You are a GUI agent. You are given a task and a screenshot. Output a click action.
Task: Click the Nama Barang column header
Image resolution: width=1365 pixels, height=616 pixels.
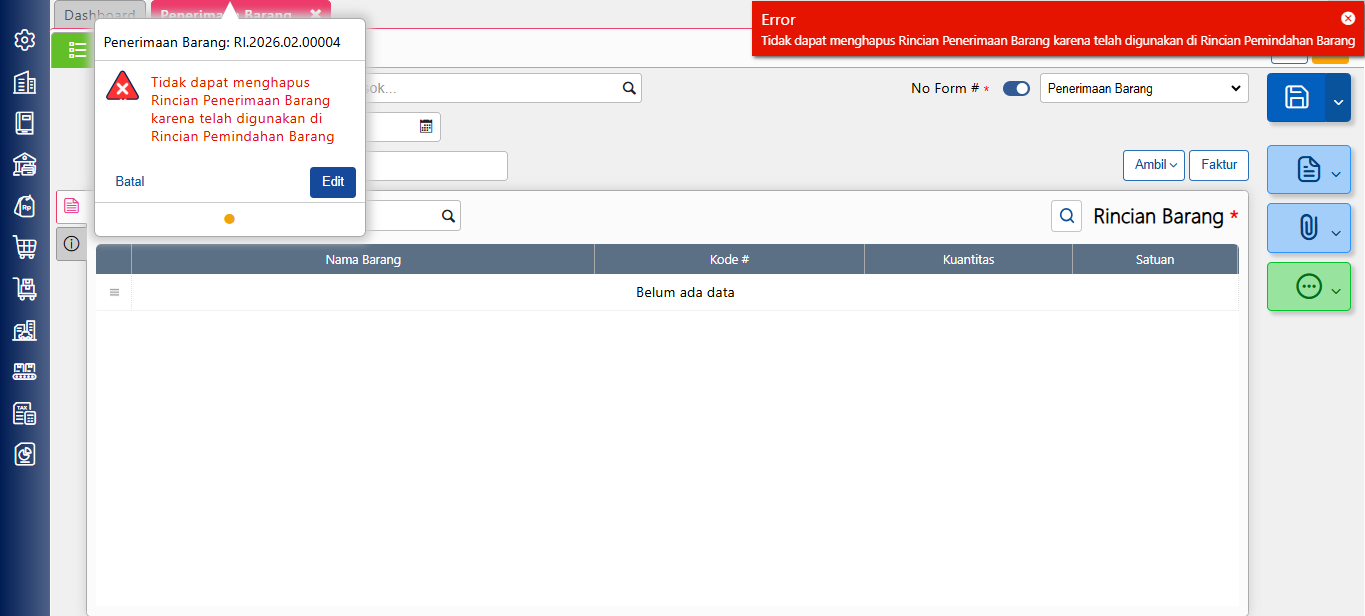click(x=363, y=260)
